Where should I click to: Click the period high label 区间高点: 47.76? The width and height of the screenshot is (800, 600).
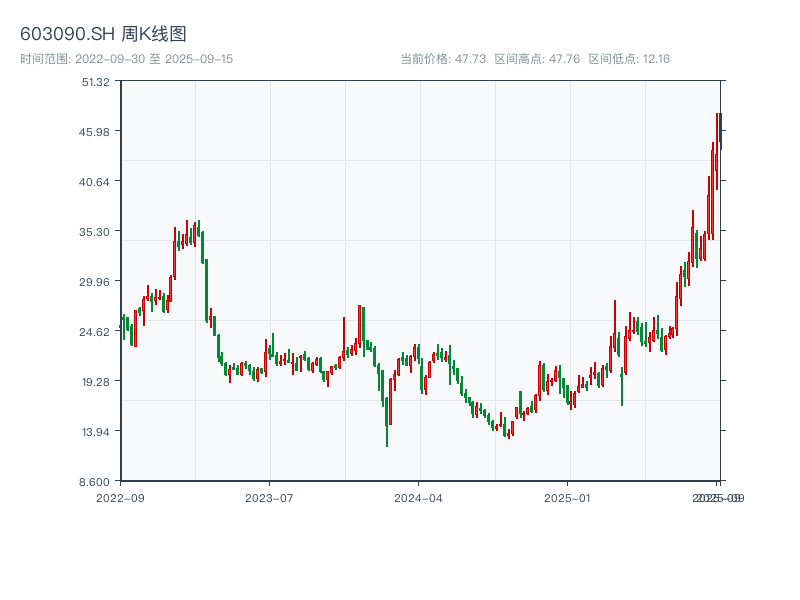[537, 59]
